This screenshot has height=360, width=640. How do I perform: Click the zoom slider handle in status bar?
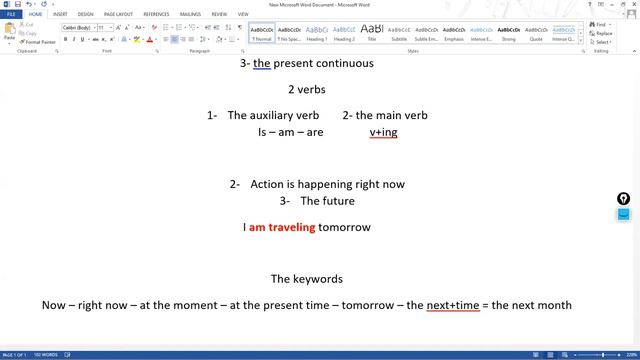click(x=602, y=355)
